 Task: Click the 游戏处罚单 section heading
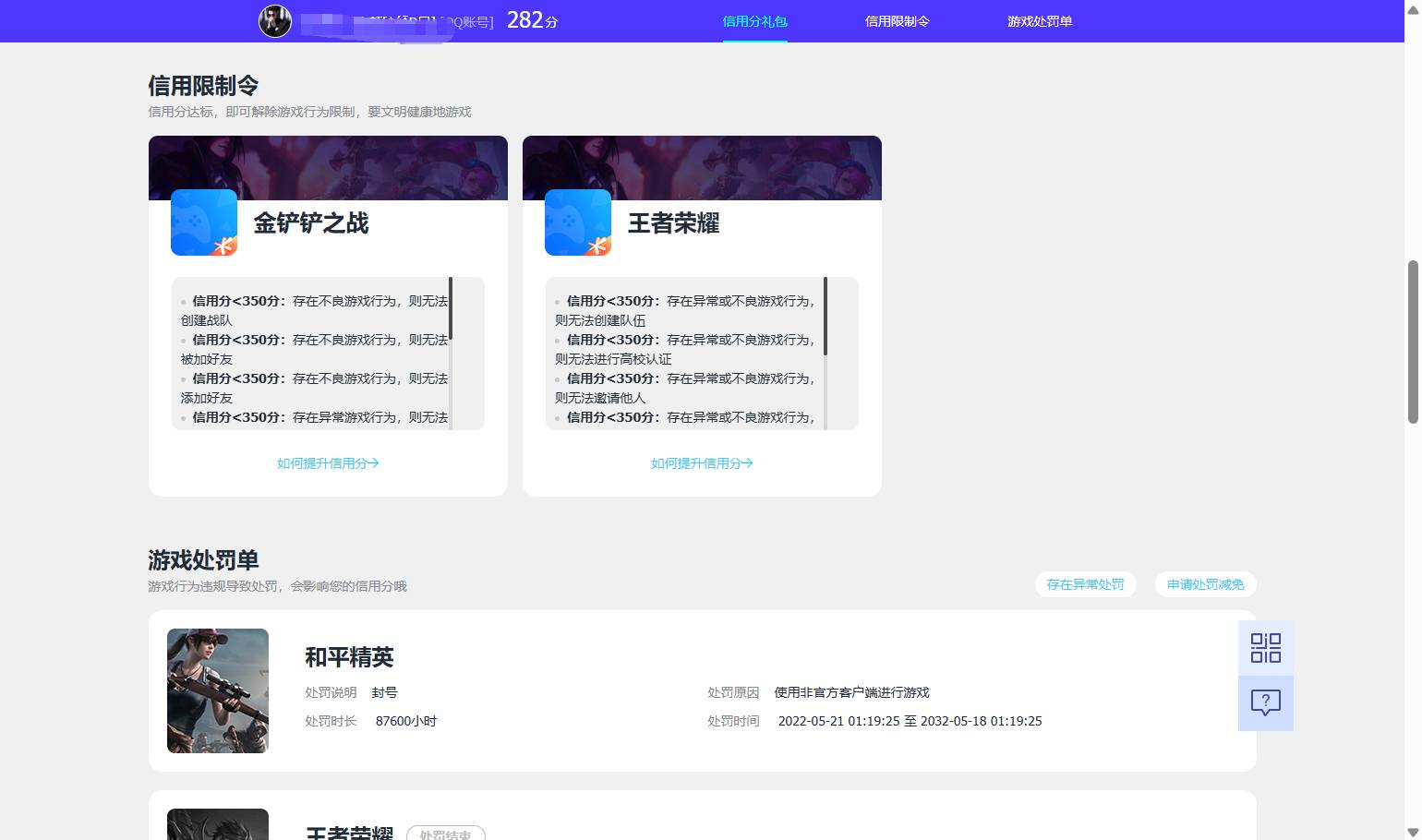[x=203, y=560]
